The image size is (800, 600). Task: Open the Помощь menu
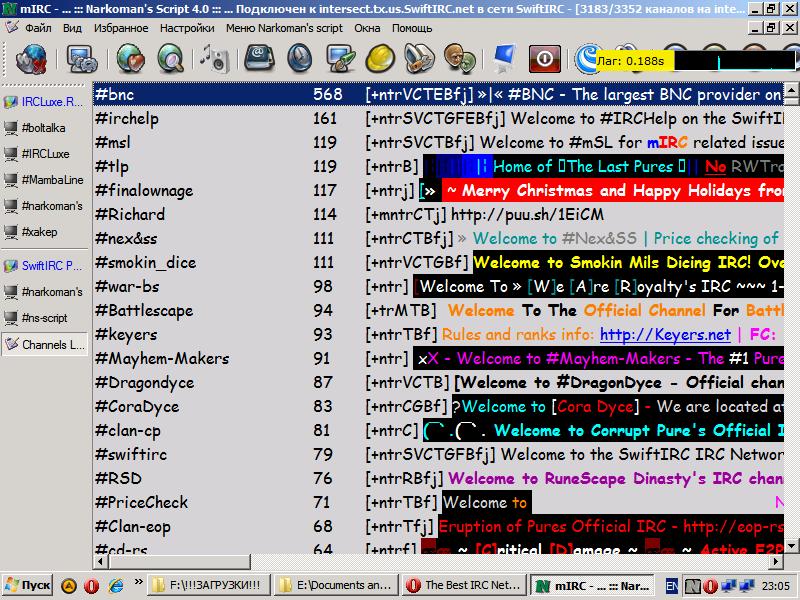point(412,28)
